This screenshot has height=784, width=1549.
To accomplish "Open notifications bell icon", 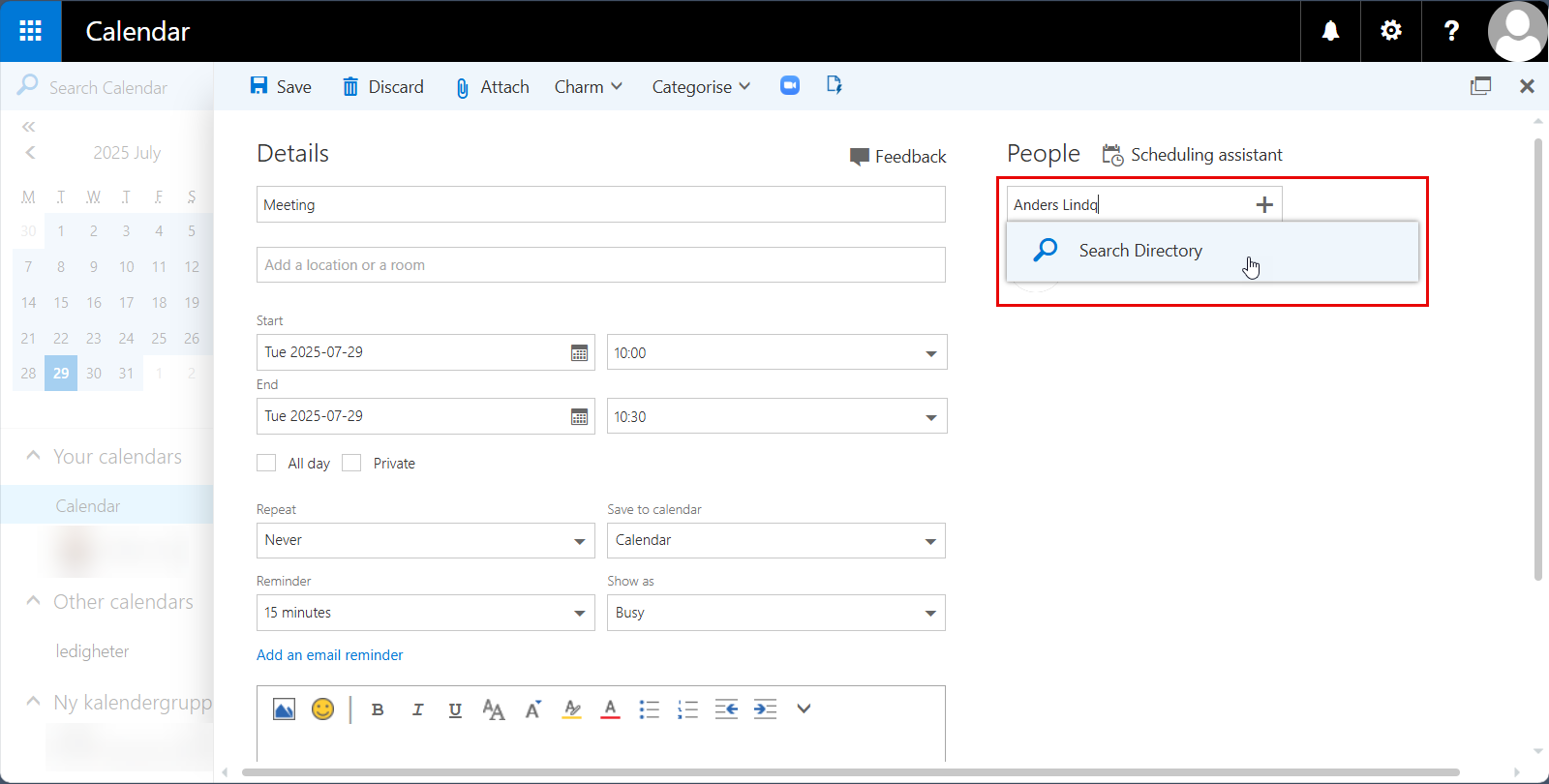I will (x=1330, y=31).
